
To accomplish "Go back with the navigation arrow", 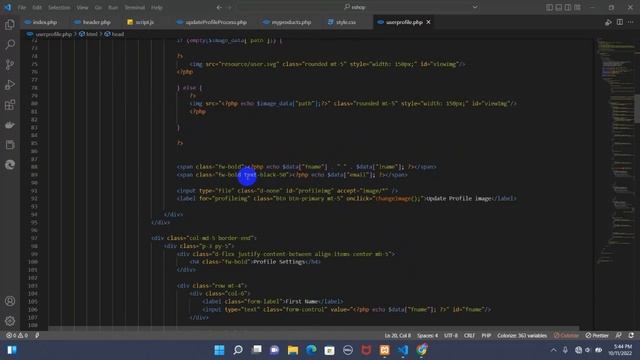I will [x=219, y=7].
